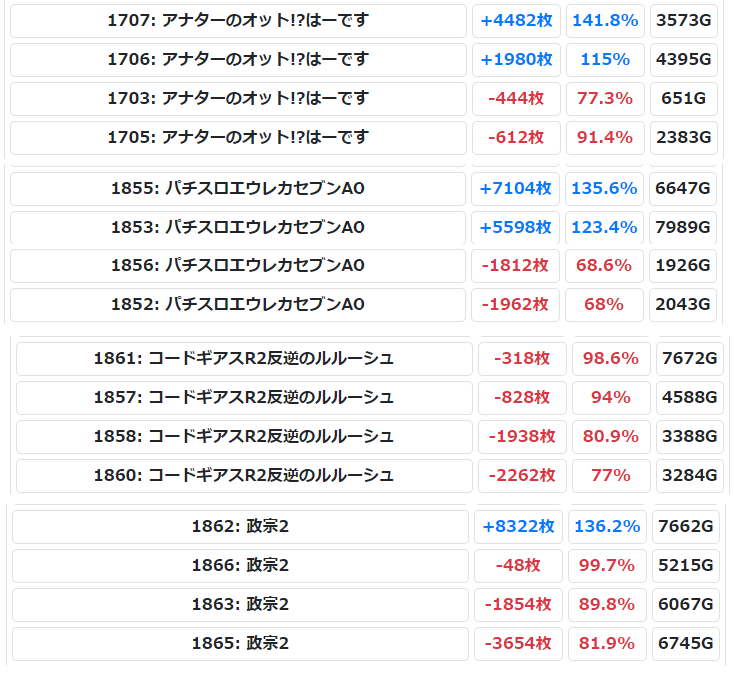The height and width of the screenshot is (674, 734).
Task: Click the 98.6% payout rate
Action: click(x=611, y=359)
